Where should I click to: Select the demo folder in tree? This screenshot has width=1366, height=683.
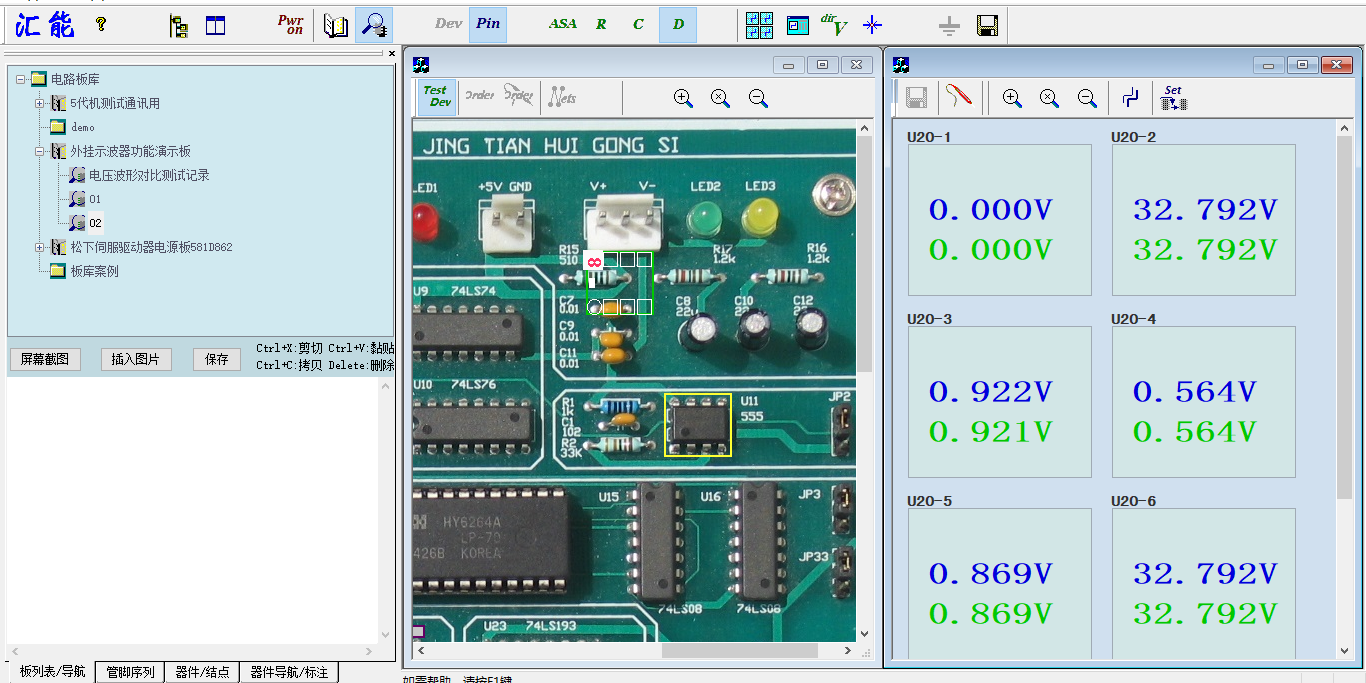coord(82,127)
